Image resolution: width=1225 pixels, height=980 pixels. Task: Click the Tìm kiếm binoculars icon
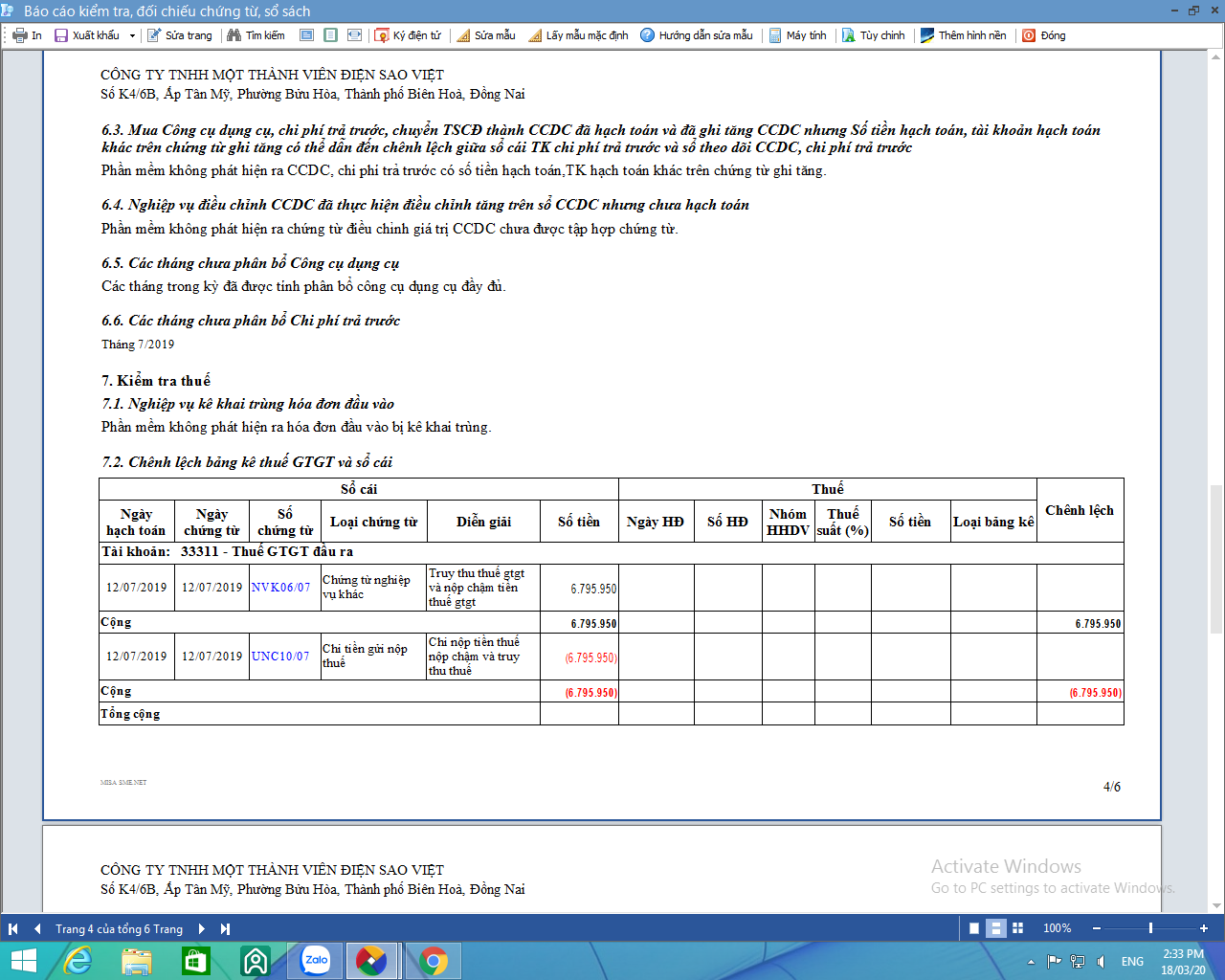[x=234, y=35]
